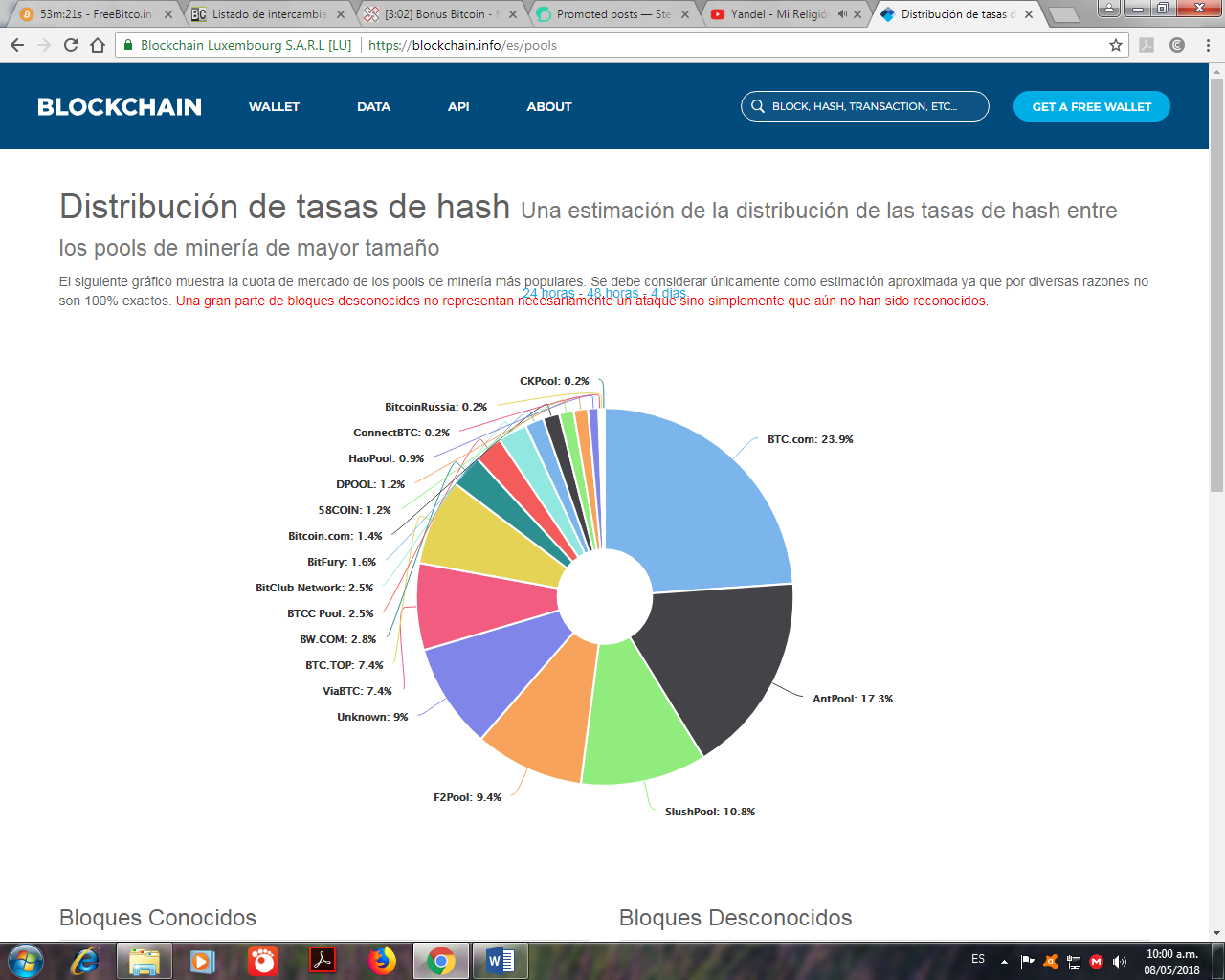Bookmark this page with the star
This screenshot has height=980, width=1225.
(x=1116, y=45)
